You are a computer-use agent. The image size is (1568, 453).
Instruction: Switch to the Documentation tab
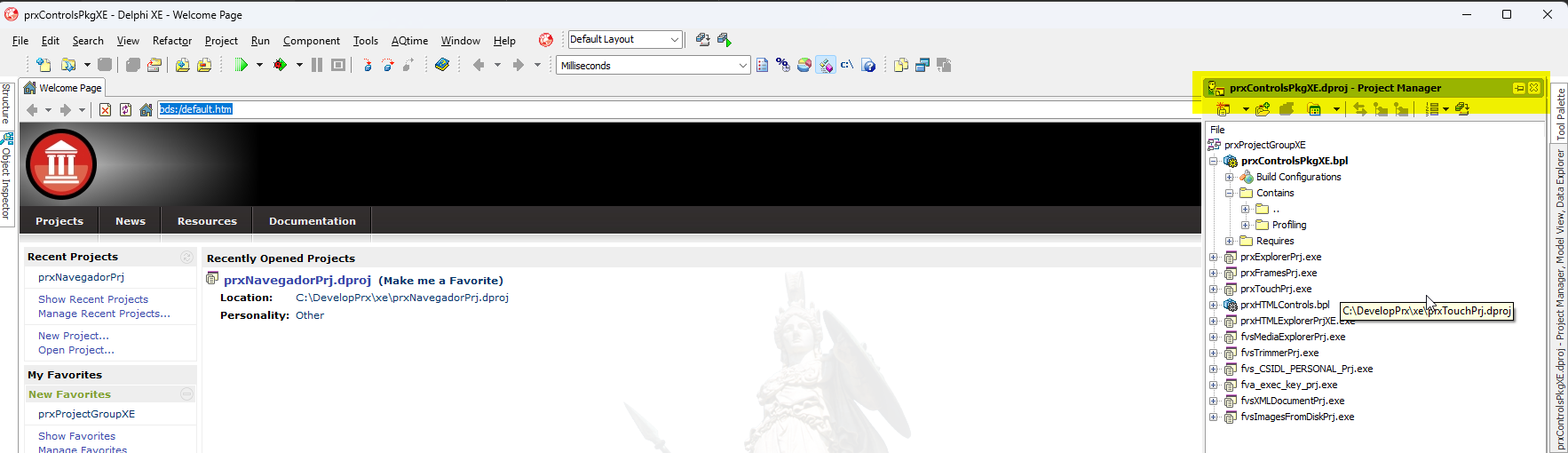(x=313, y=221)
